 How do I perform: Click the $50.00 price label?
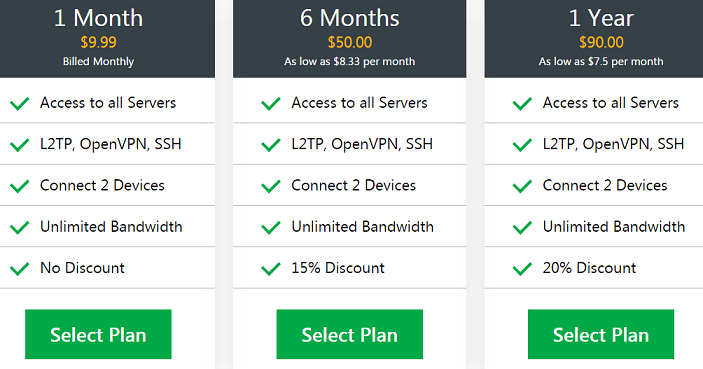(350, 42)
